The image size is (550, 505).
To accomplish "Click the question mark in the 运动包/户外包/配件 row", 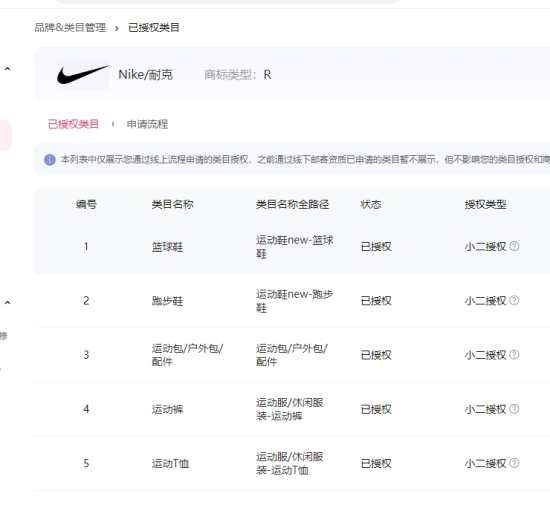I will [514, 355].
